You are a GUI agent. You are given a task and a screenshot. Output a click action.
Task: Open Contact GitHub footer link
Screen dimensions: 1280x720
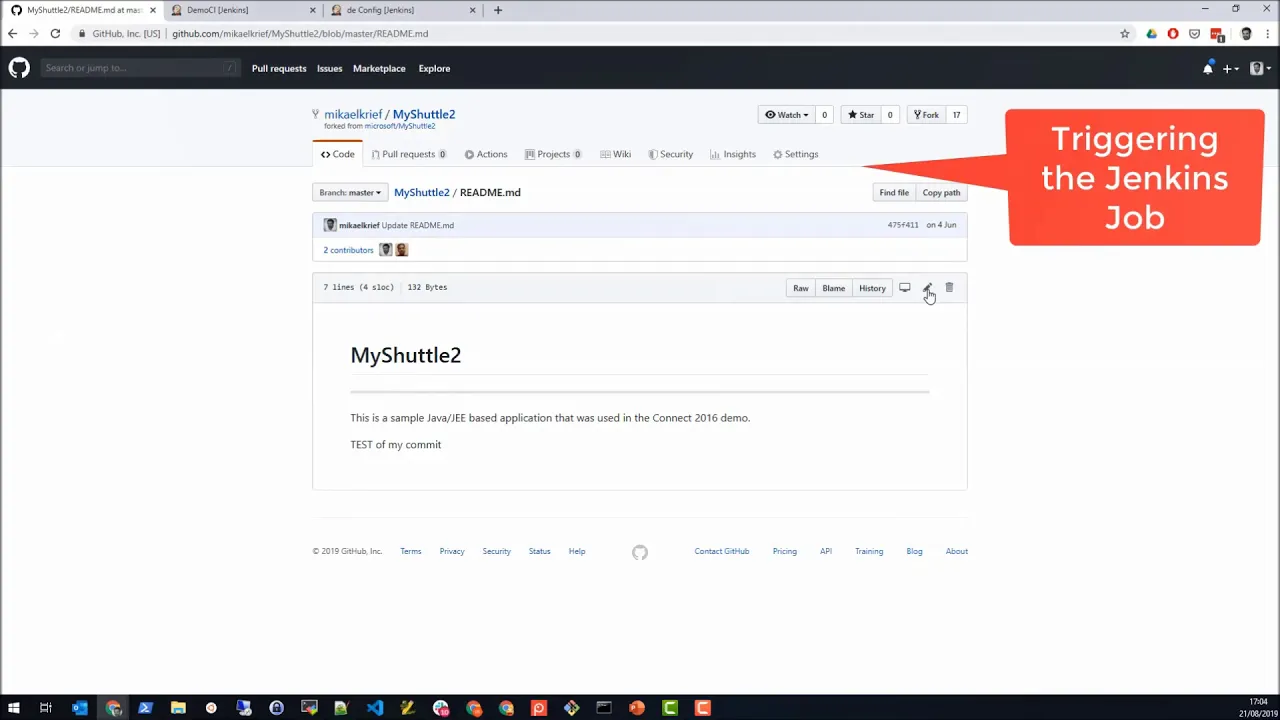pos(722,551)
